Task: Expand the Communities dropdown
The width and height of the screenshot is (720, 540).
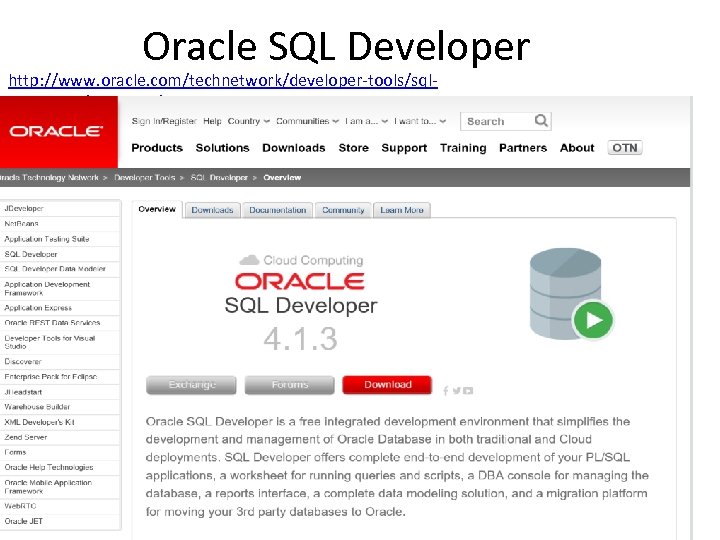Action: [307, 121]
